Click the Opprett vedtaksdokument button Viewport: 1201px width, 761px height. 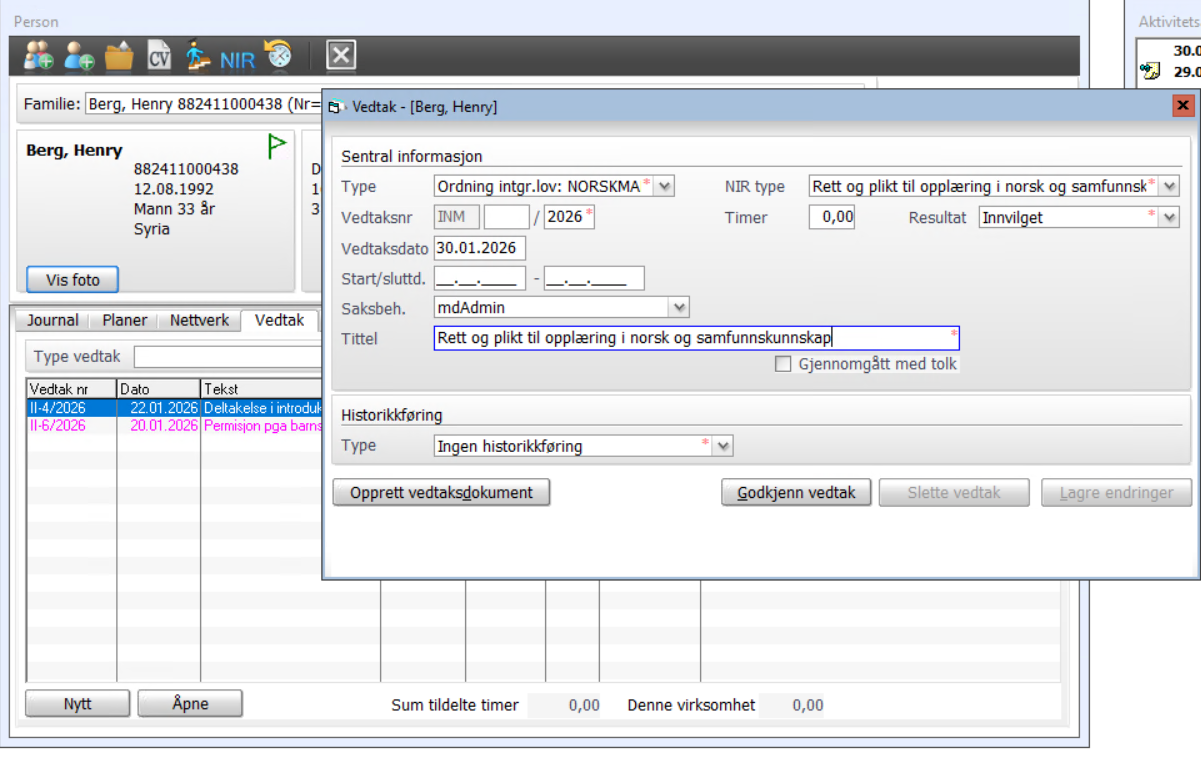pos(441,493)
